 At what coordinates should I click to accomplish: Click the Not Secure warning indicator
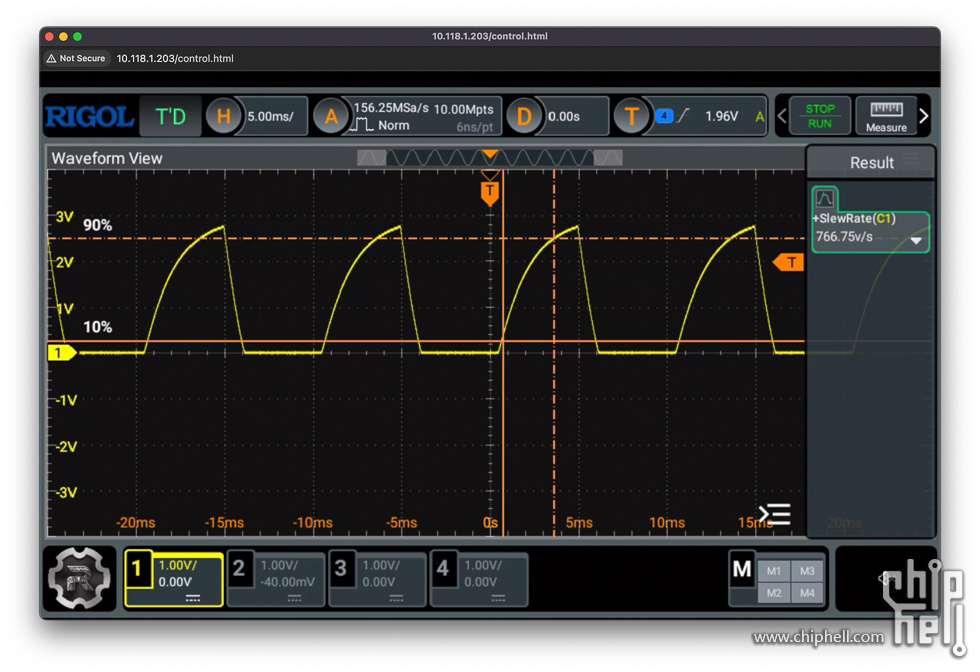(76, 58)
